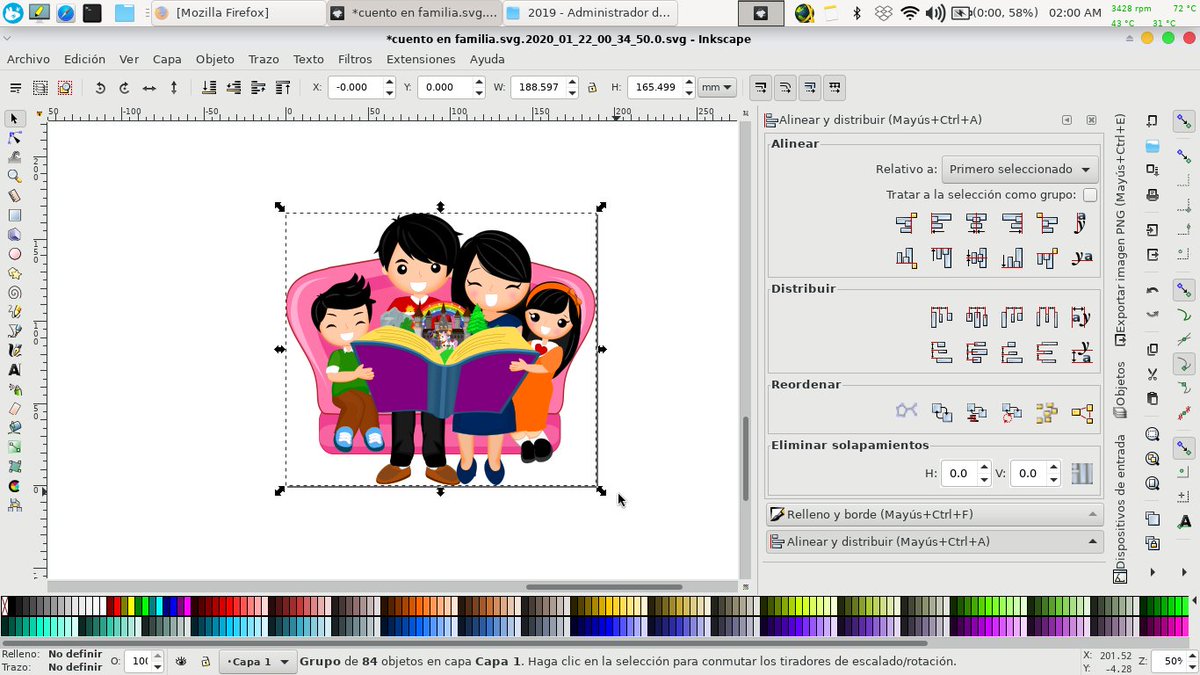The image size is (1200, 675).
Task: Increase X position stepper
Action: point(392,83)
